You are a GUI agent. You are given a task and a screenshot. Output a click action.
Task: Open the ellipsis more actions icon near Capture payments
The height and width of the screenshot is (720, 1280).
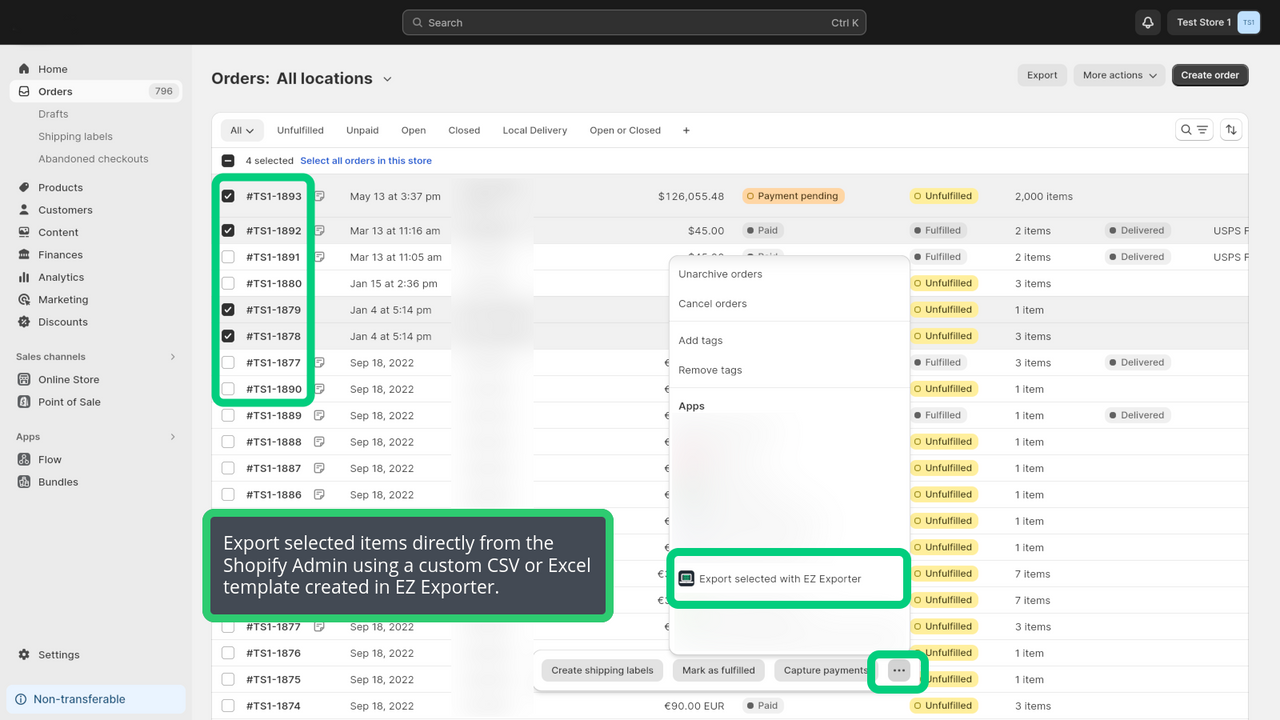(897, 670)
